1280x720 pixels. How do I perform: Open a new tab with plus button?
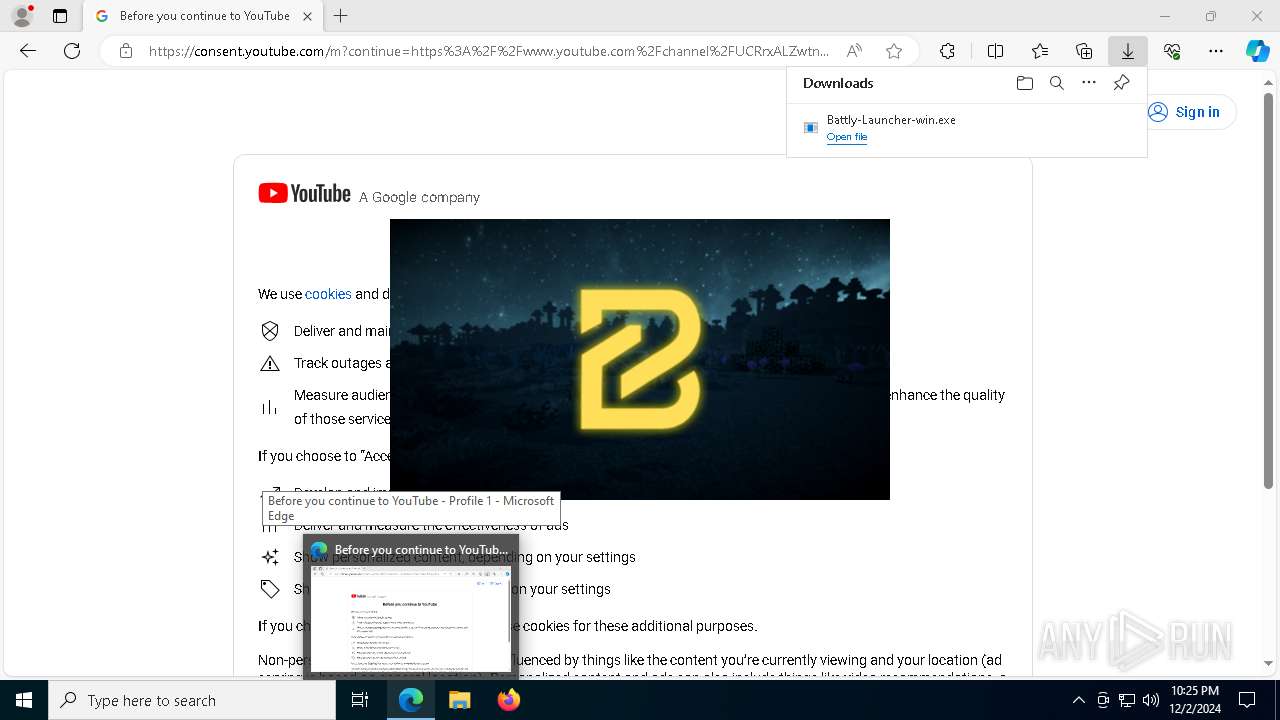(341, 16)
